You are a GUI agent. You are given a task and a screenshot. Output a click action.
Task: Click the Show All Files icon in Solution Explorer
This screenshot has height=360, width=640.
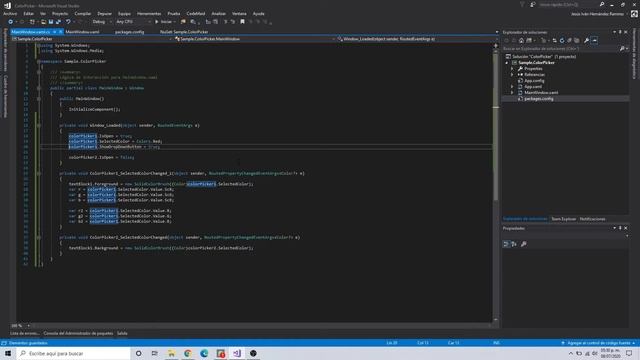[577, 40]
